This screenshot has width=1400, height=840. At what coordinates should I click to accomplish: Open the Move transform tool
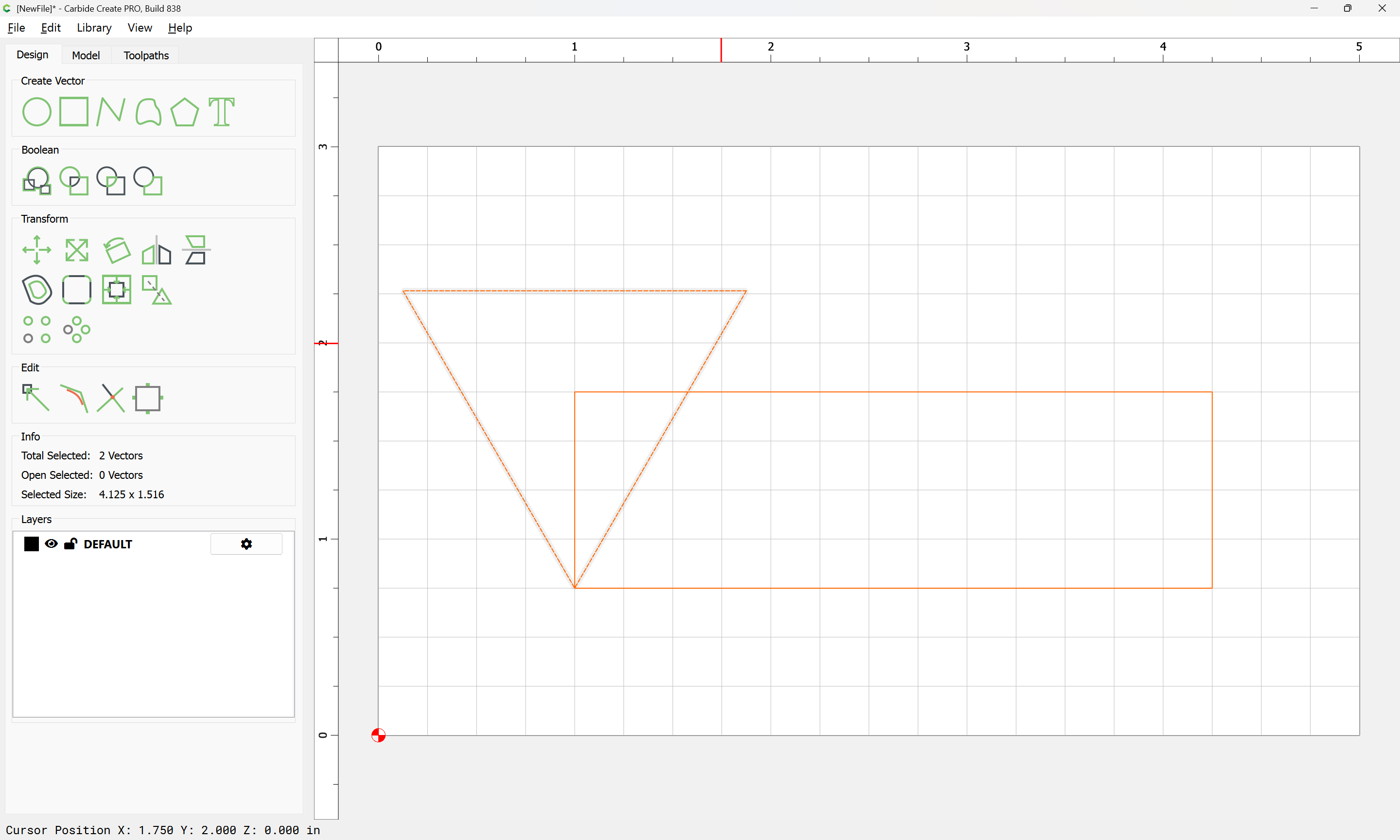tap(37, 250)
